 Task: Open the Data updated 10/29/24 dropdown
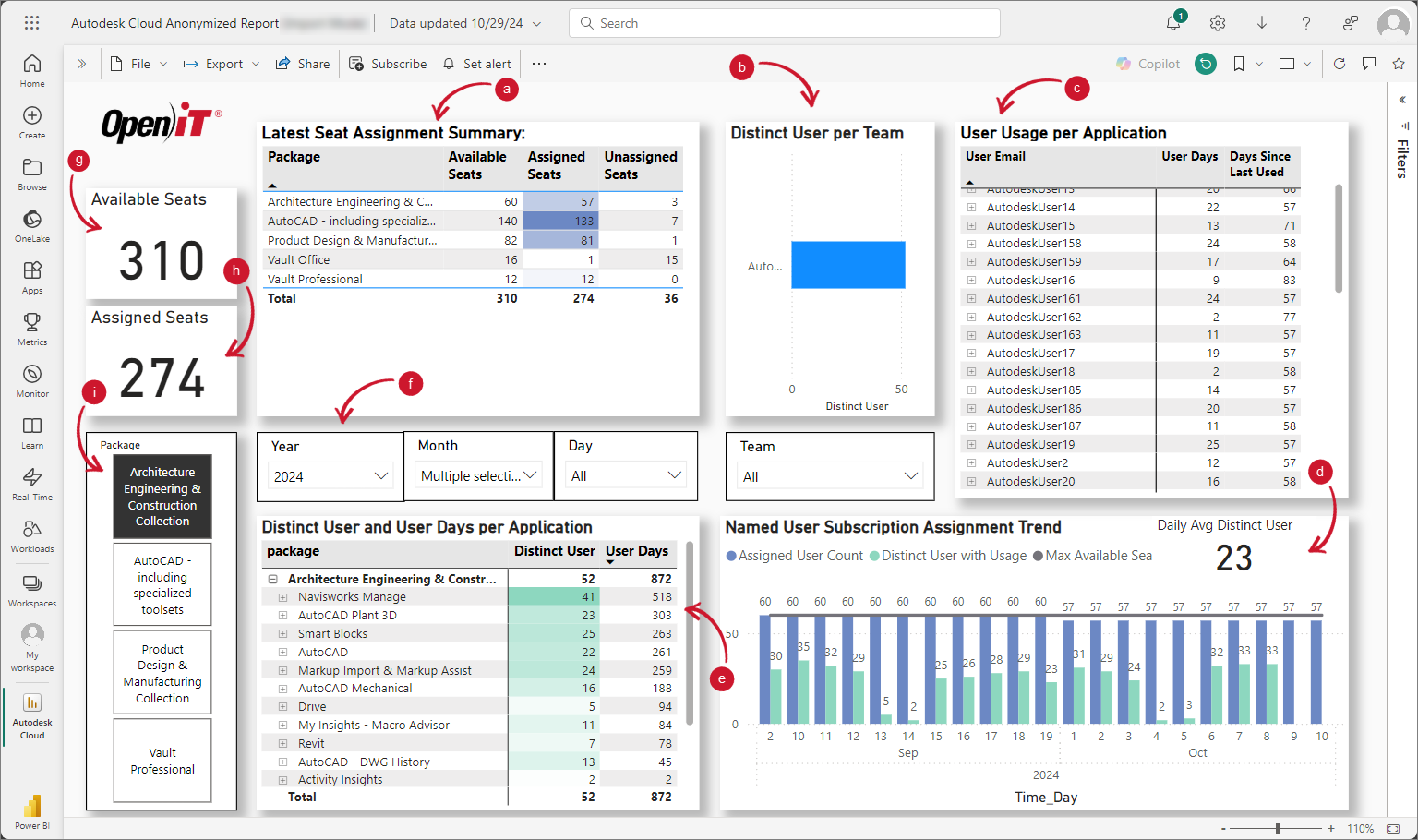[465, 23]
